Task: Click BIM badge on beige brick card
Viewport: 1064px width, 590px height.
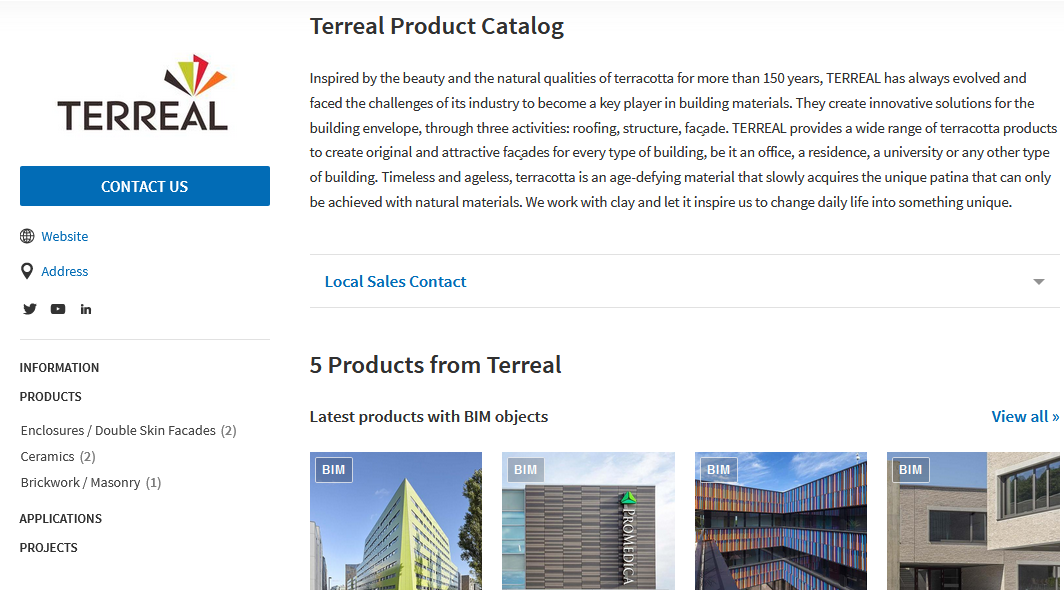Action: tap(910, 470)
